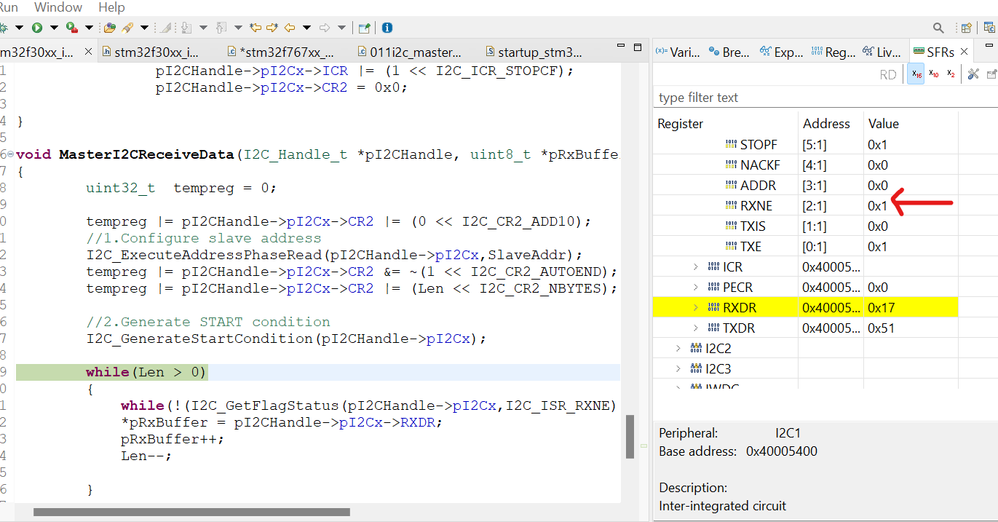Click the type filter text field
Screen dimensions: 998x522
825,97
